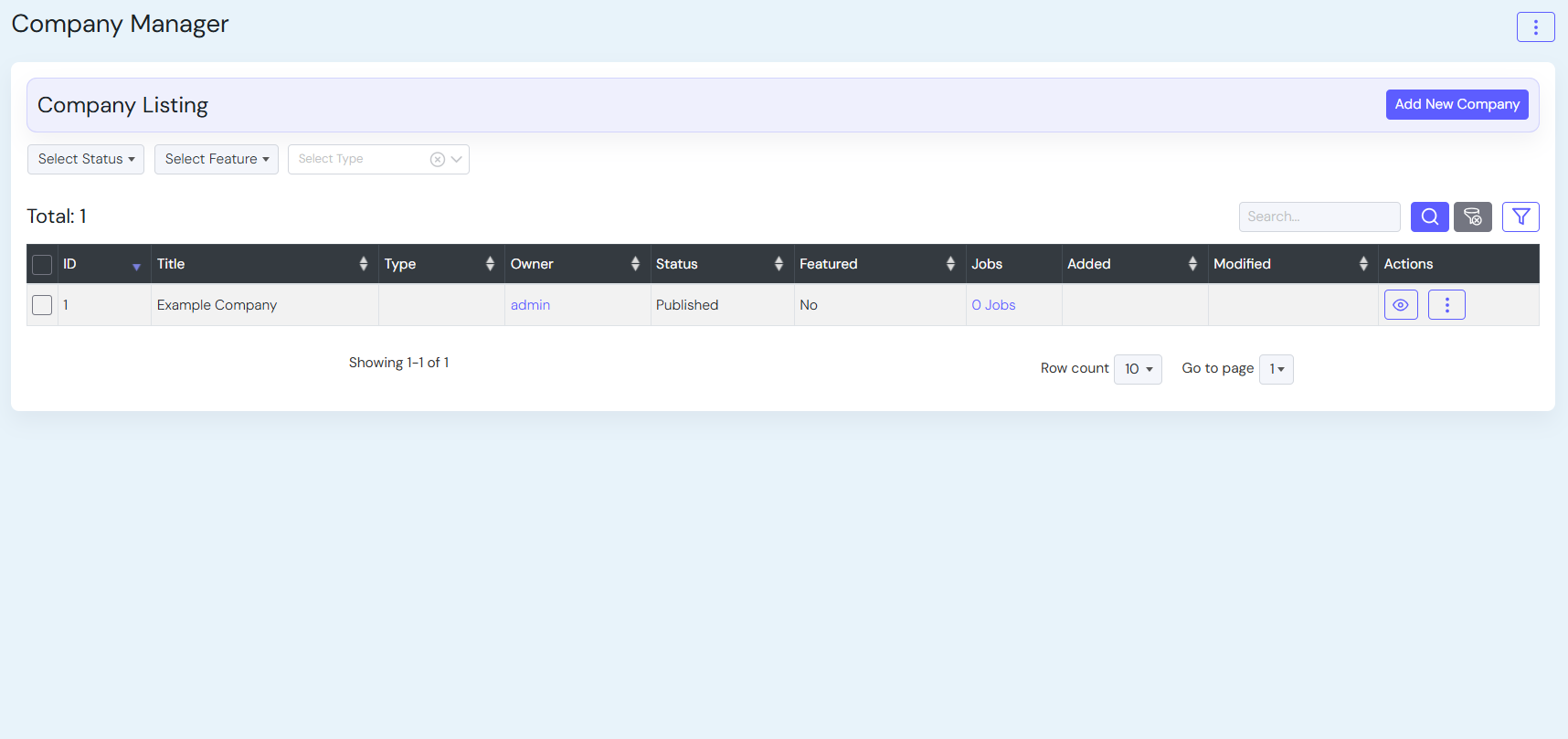Screen dimensions: 1568x739
Task: Expand the Select Feature dropdown
Action: (x=217, y=159)
